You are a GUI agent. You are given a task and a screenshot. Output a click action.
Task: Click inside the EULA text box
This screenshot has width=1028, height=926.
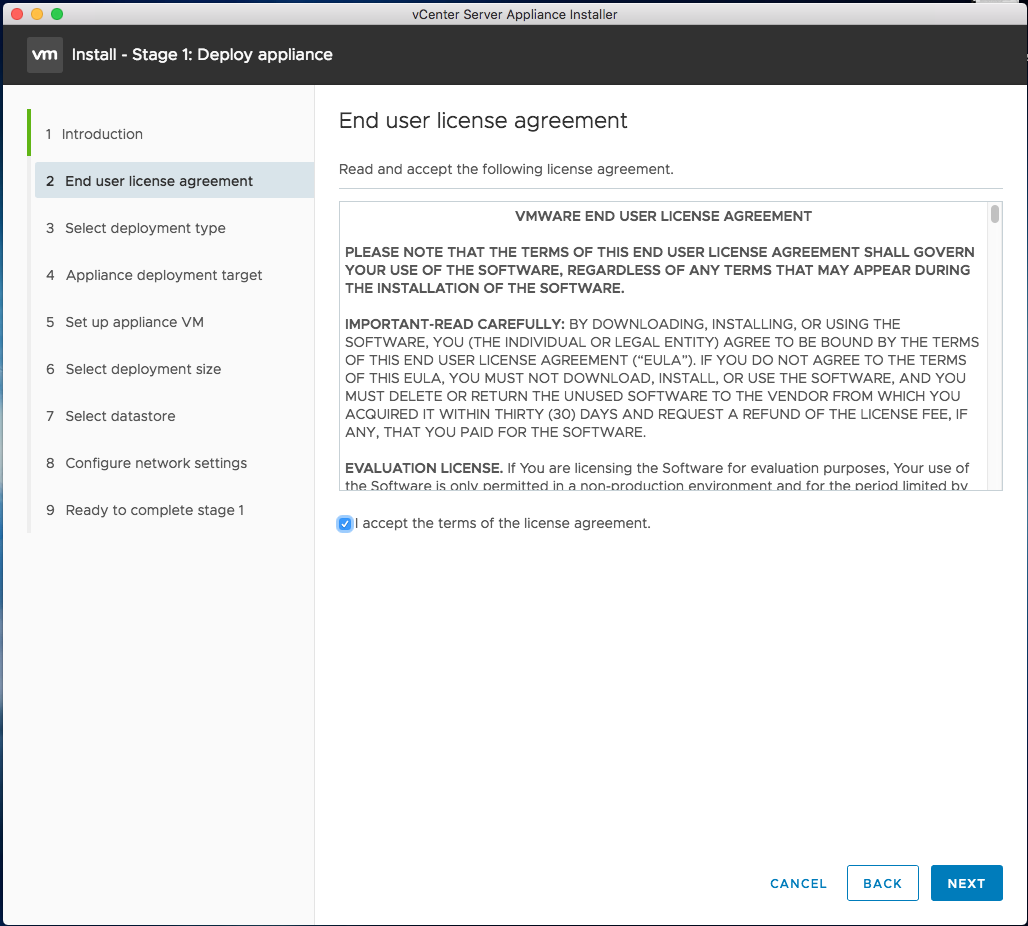660,380
